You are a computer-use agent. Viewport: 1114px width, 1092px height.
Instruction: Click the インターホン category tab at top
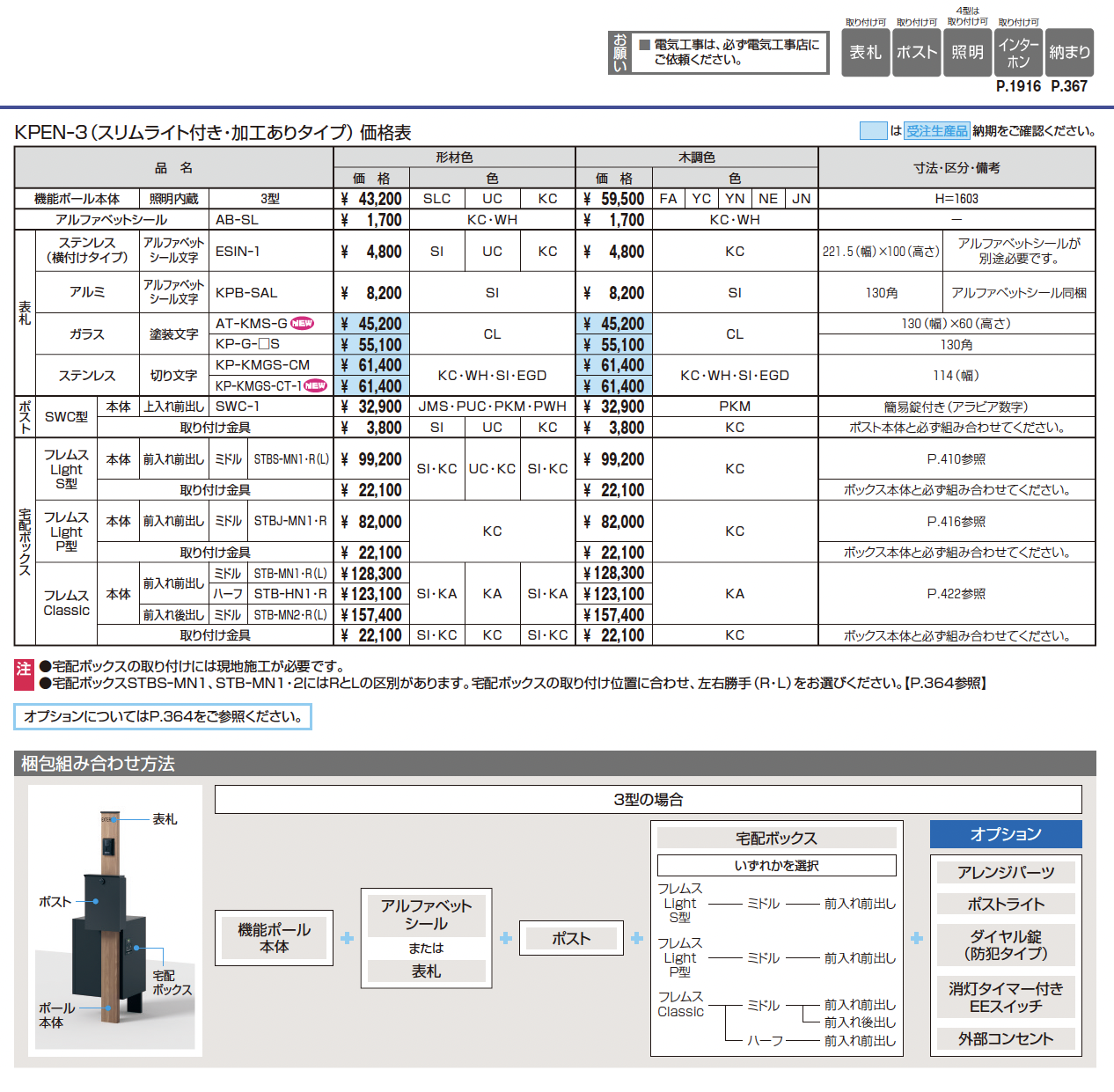1018,52
